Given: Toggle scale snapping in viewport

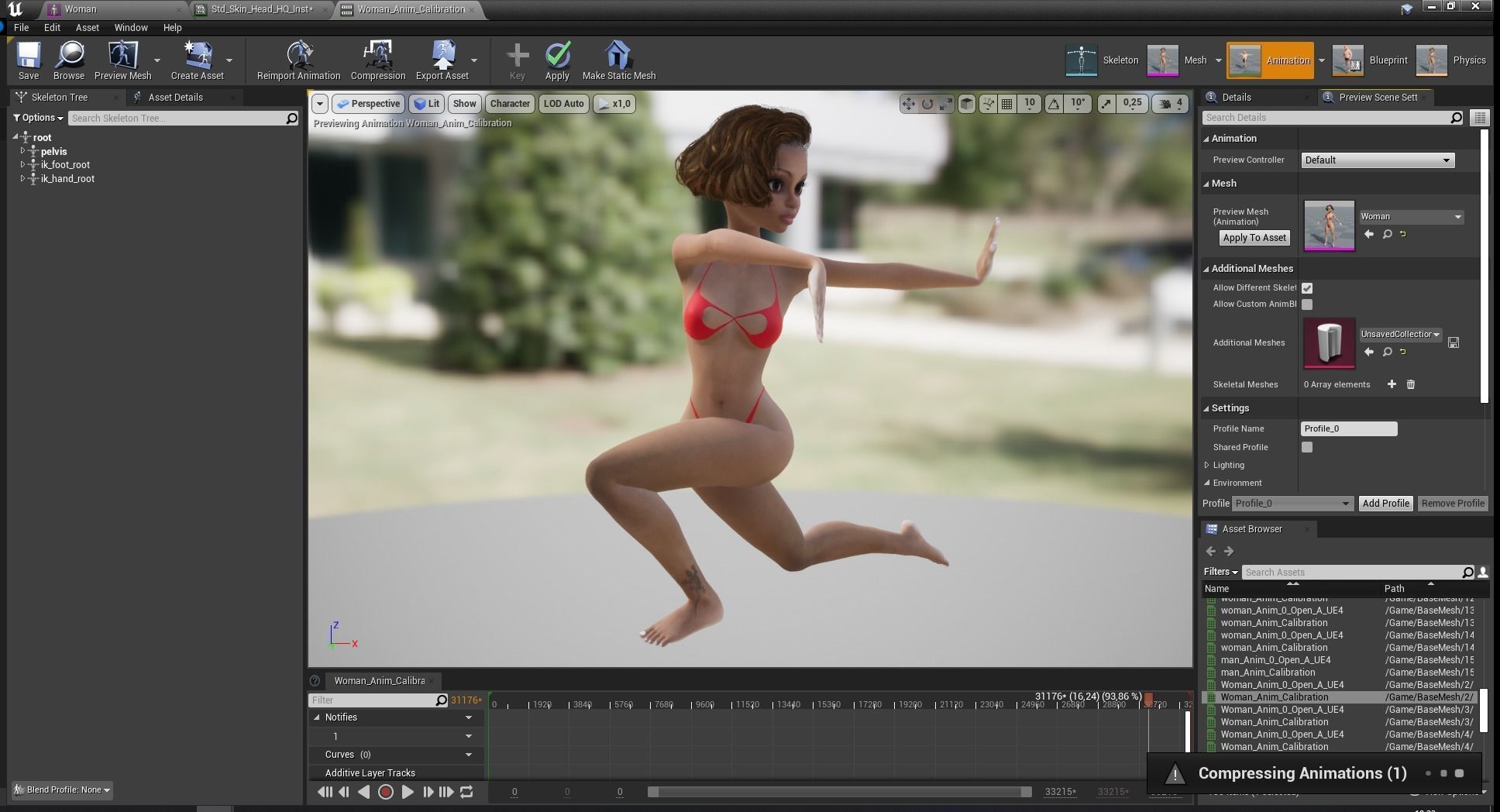Looking at the screenshot, I should (x=1106, y=104).
